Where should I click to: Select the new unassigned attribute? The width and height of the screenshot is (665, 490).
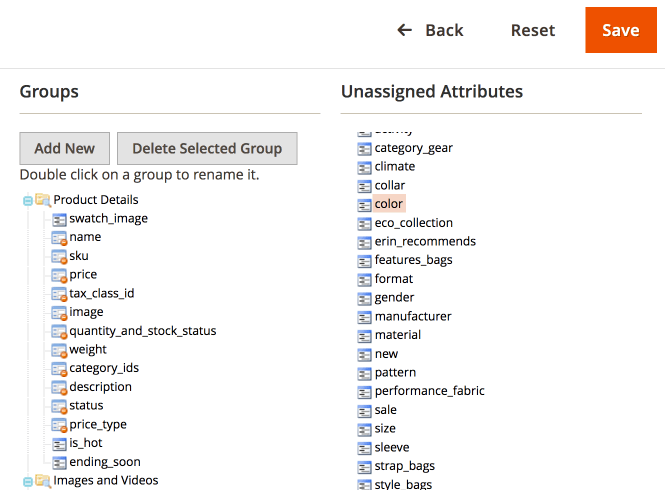click(x=386, y=354)
